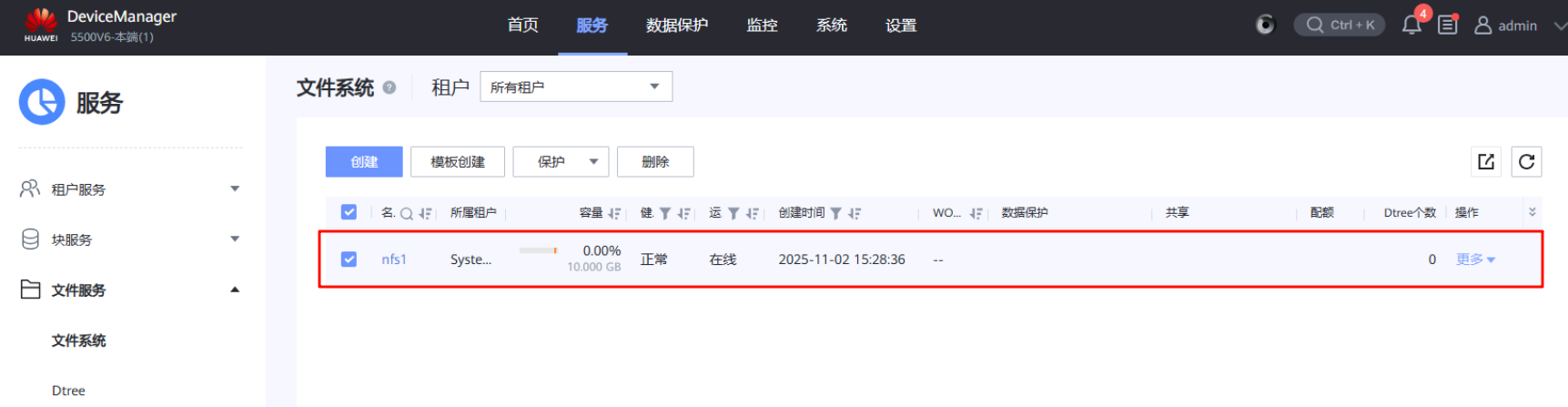Image resolution: width=1568 pixels, height=407 pixels.
Task: Open the 监控 top menu
Action: pyautogui.click(x=762, y=25)
